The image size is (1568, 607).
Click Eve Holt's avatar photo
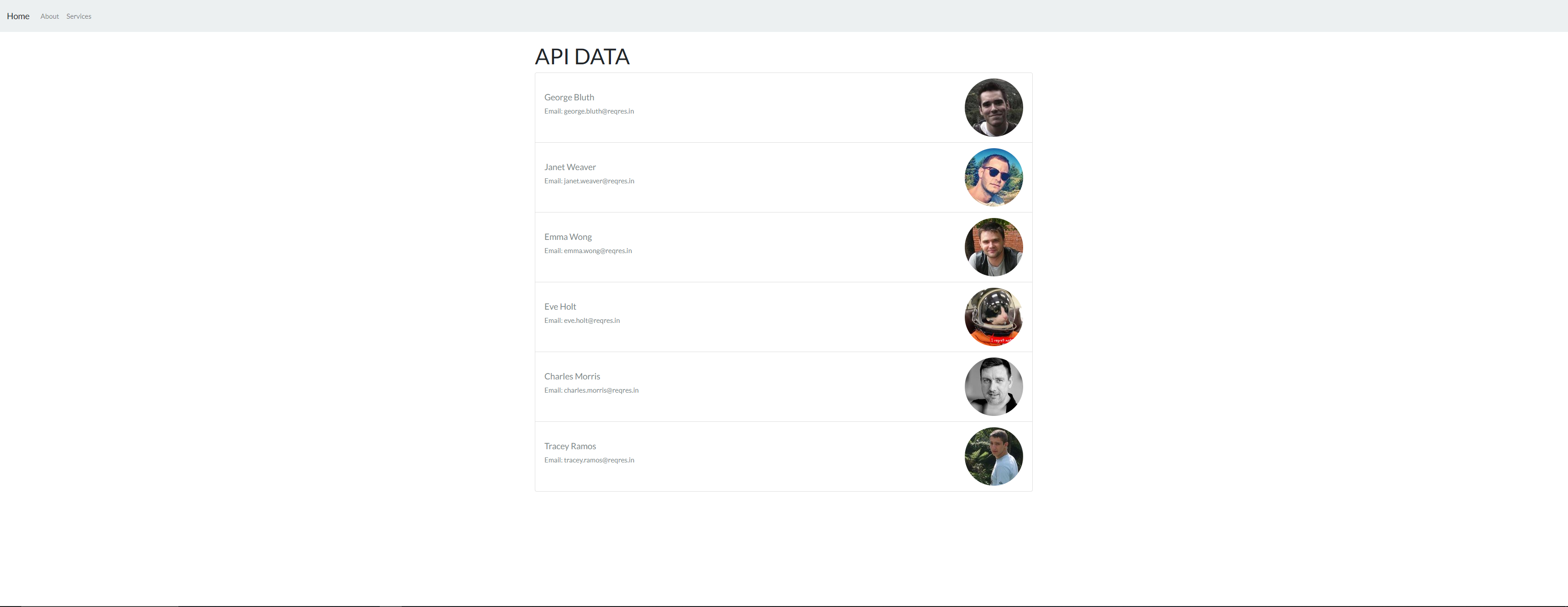coord(994,316)
